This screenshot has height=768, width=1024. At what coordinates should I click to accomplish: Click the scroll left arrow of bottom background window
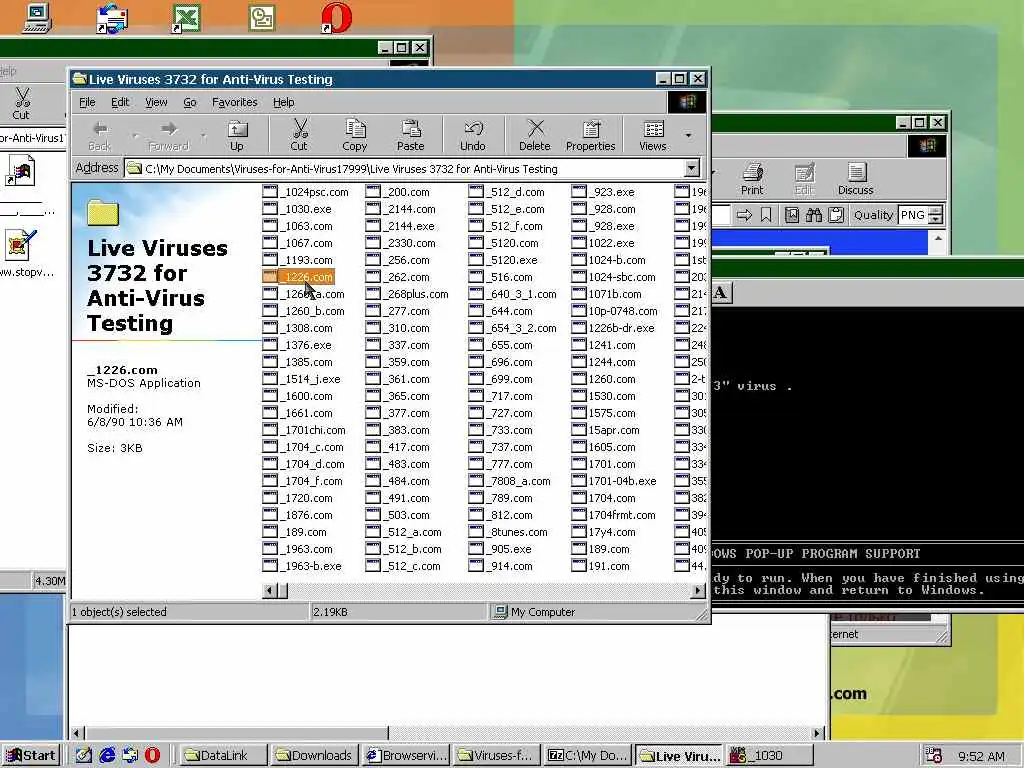[x=77, y=733]
